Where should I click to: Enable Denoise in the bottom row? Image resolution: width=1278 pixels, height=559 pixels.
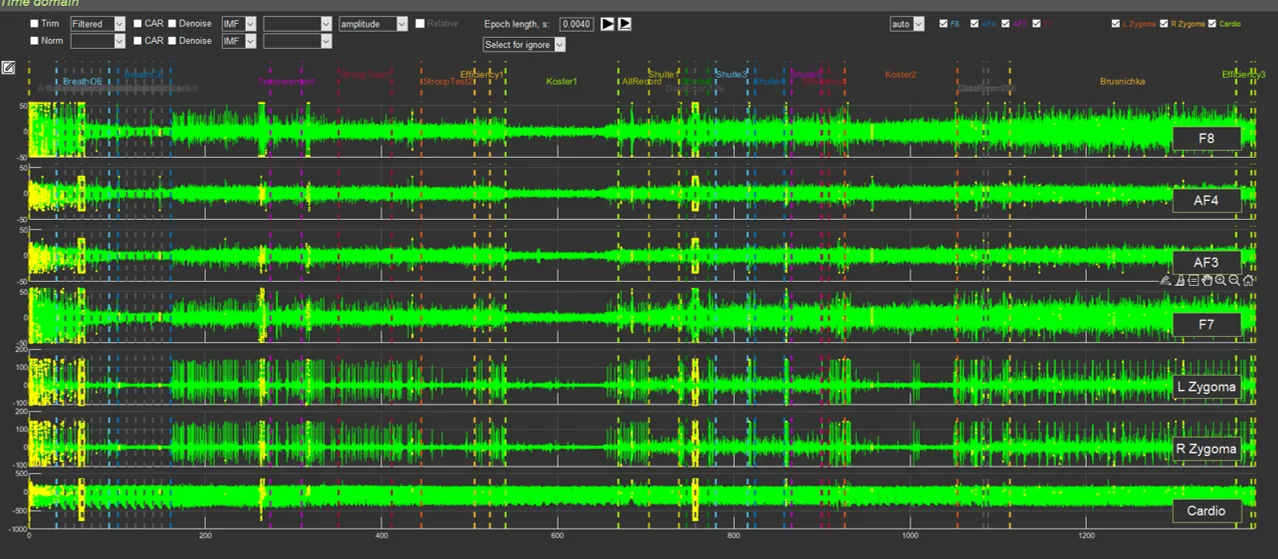click(x=173, y=41)
